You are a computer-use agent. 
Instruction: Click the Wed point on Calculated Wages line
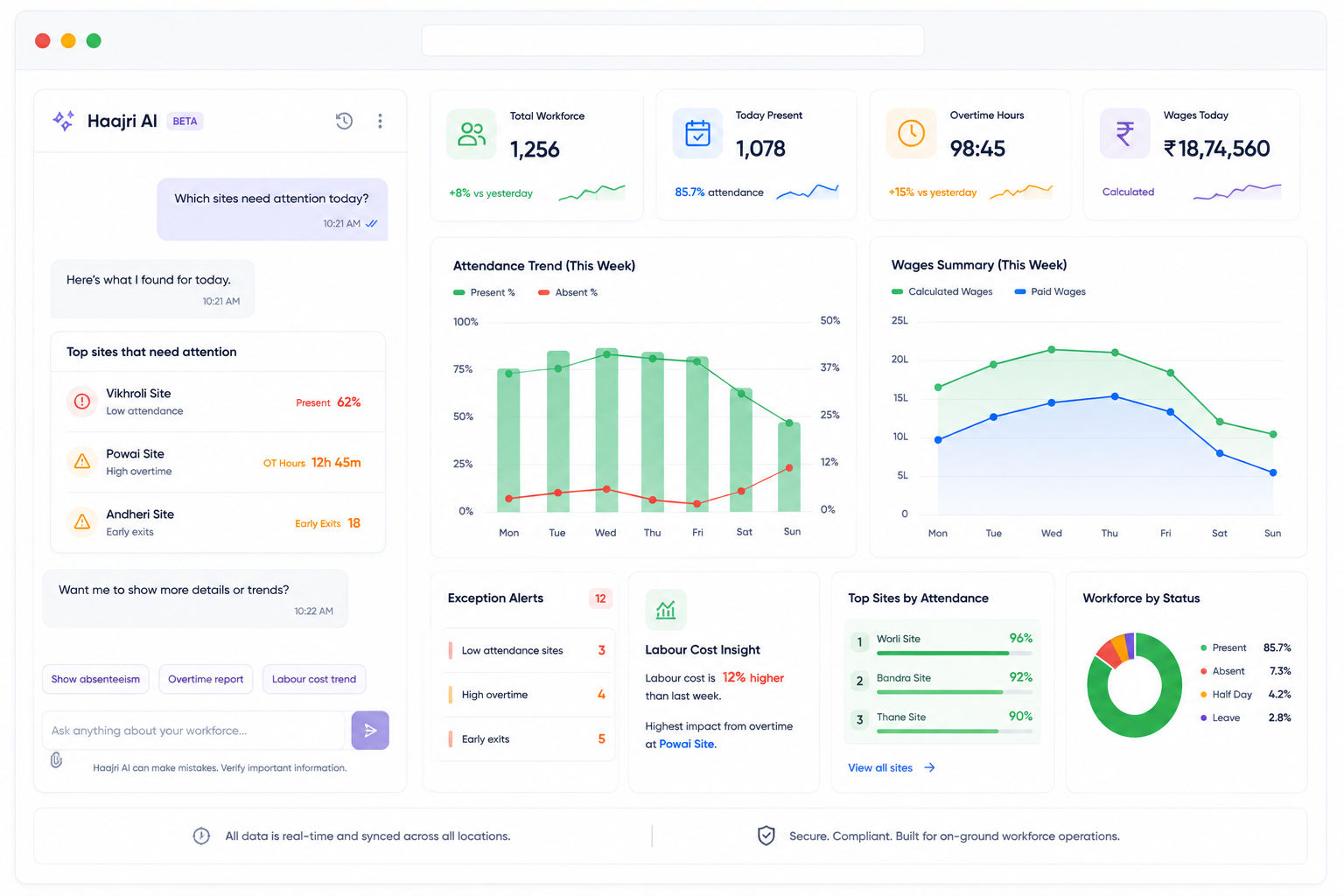pos(1052,349)
